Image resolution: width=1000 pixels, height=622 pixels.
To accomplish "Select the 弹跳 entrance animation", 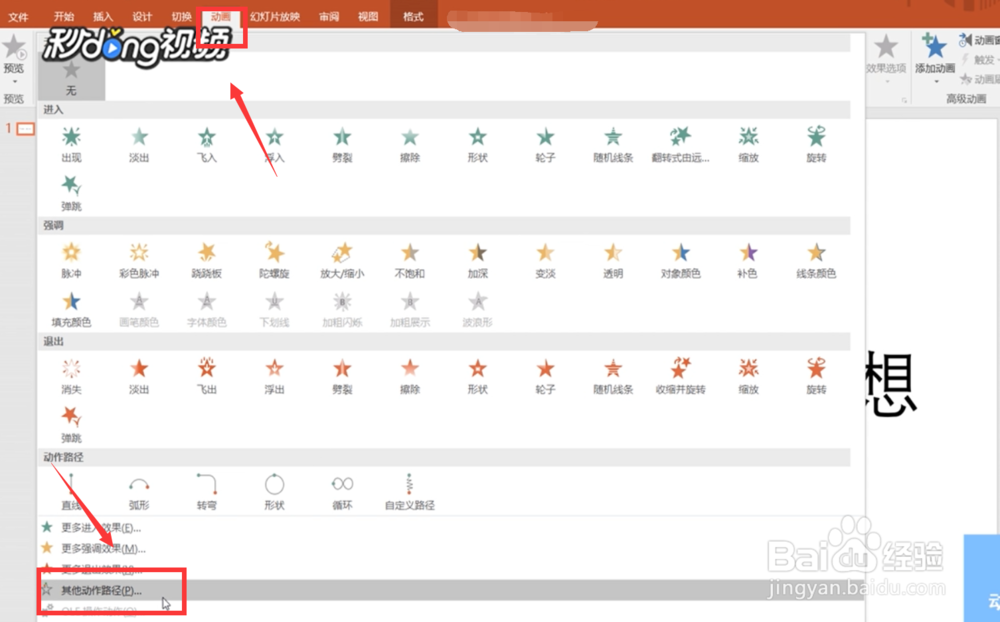I will [x=71, y=194].
